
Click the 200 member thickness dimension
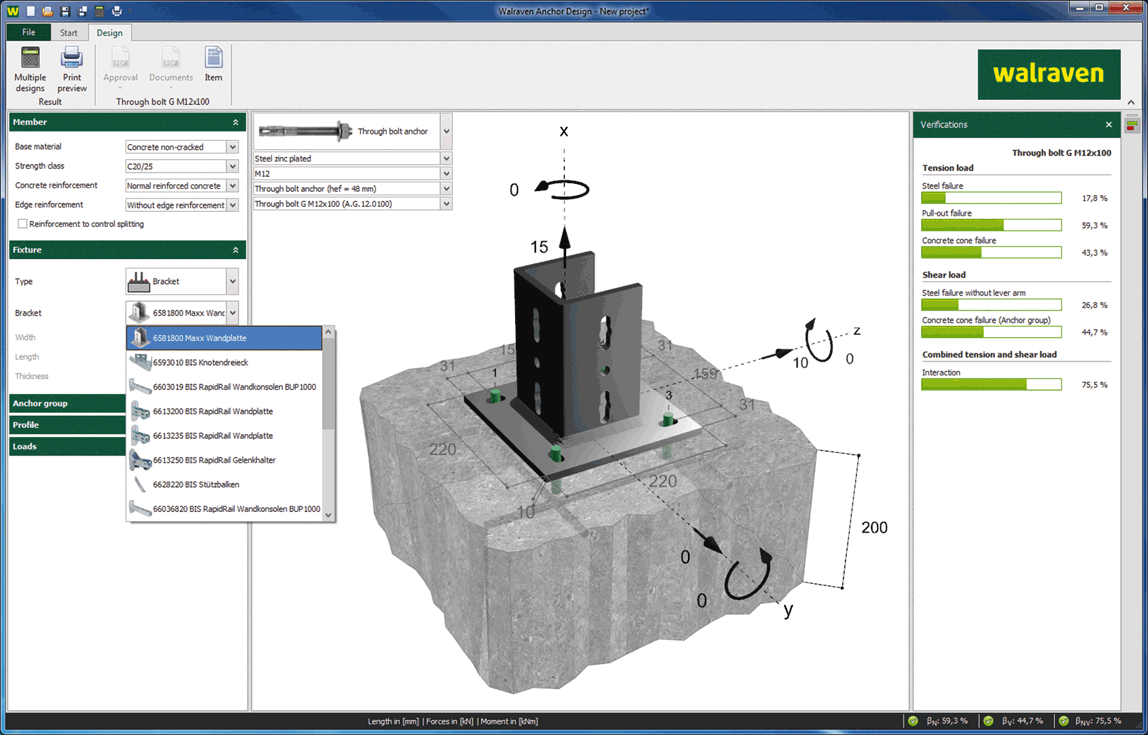[874, 527]
